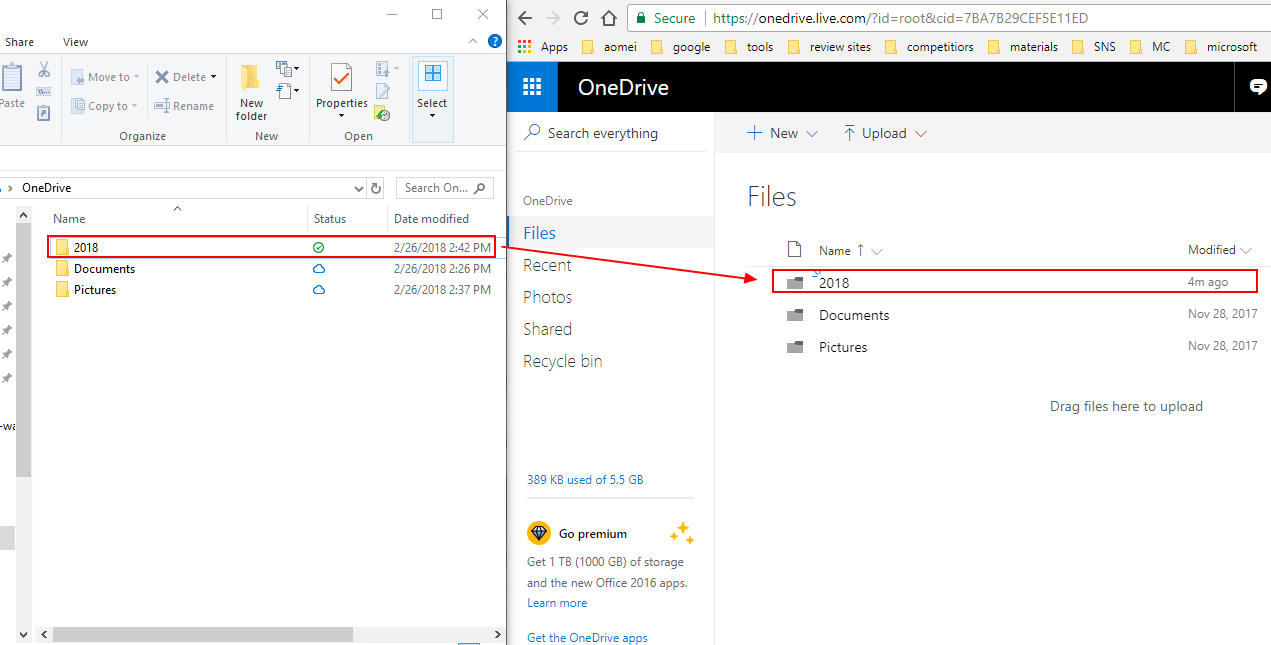The image size is (1271, 645).
Task: Open the View ribbon tab
Action: pyautogui.click(x=75, y=42)
